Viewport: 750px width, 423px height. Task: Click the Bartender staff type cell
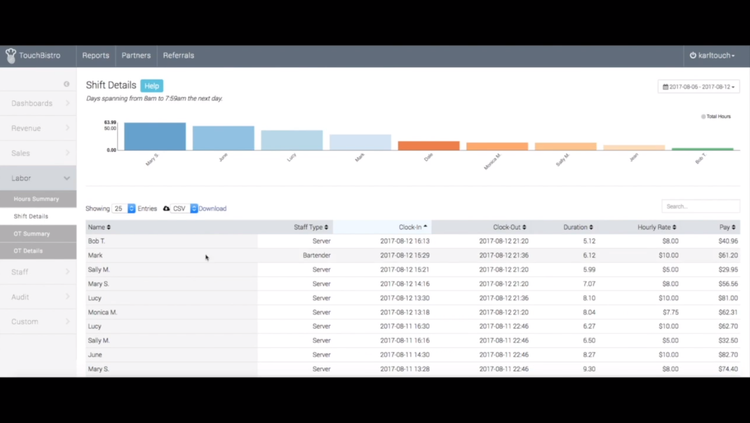(317, 256)
